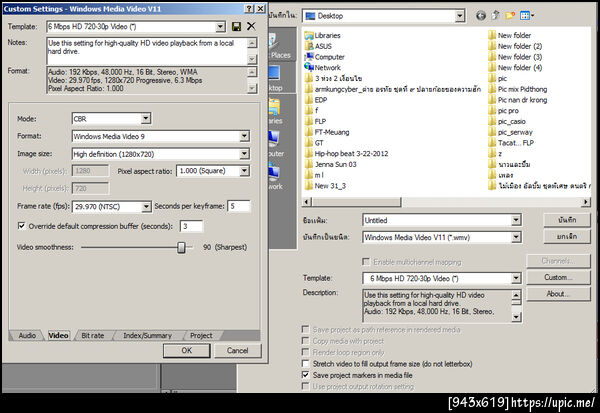Click the Video smoothness slider handle
600x413 pixels.
coord(181,247)
